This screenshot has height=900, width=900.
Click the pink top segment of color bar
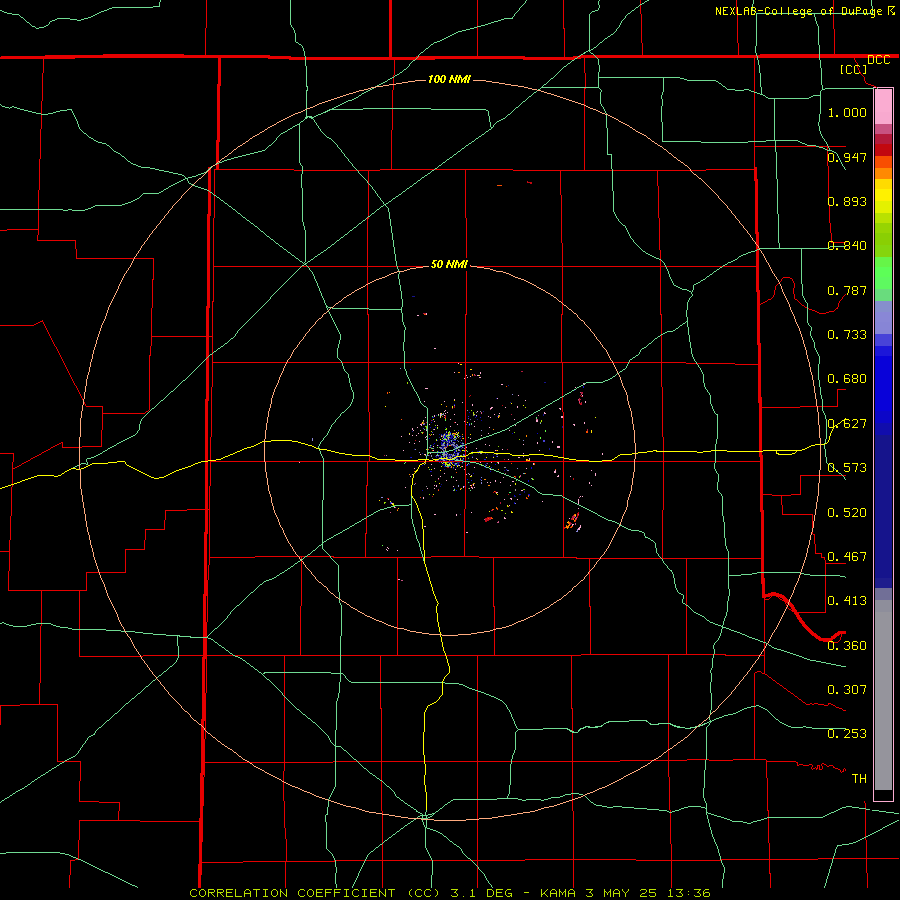pos(883,107)
